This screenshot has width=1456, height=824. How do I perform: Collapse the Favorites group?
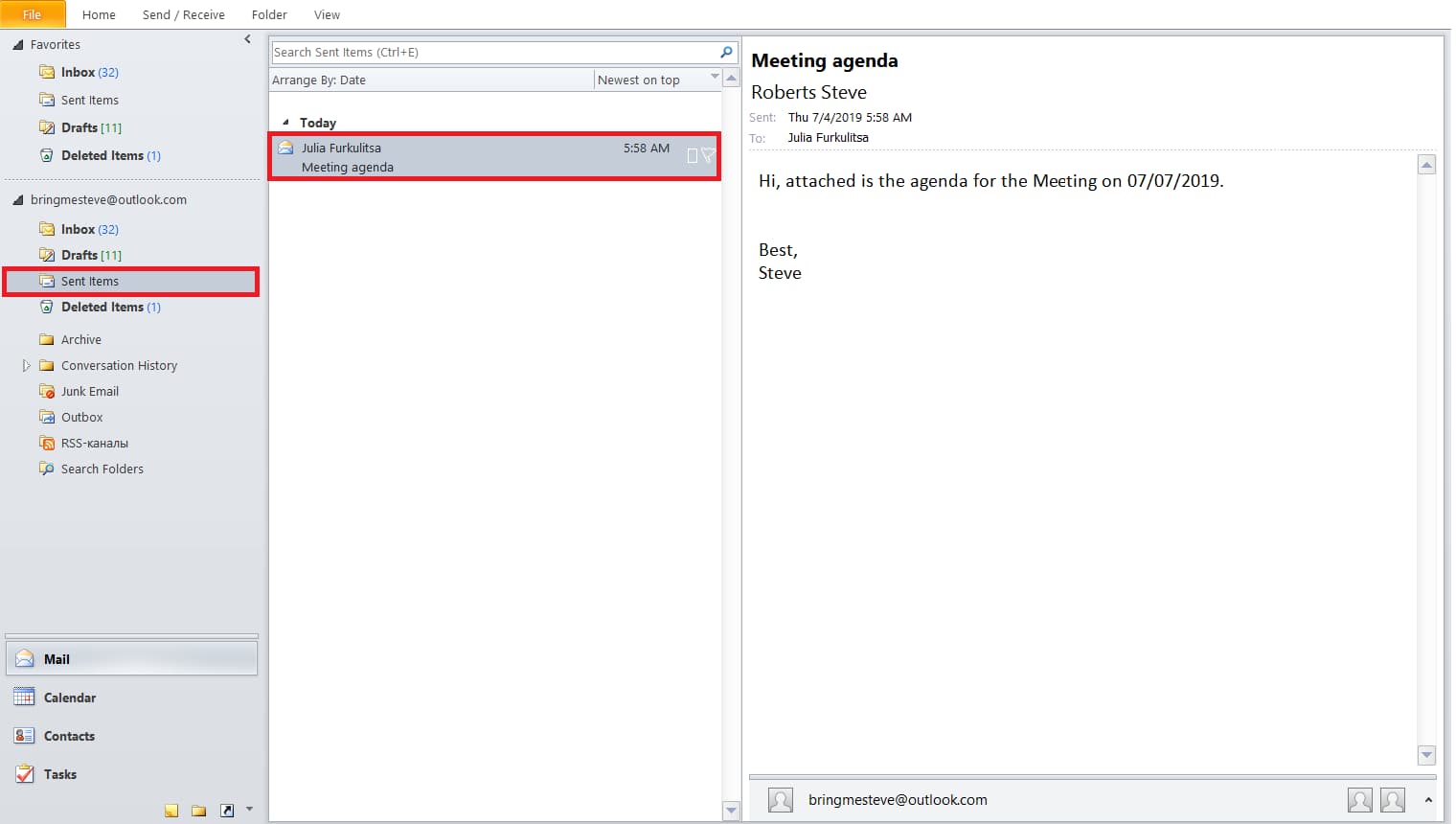[x=17, y=45]
